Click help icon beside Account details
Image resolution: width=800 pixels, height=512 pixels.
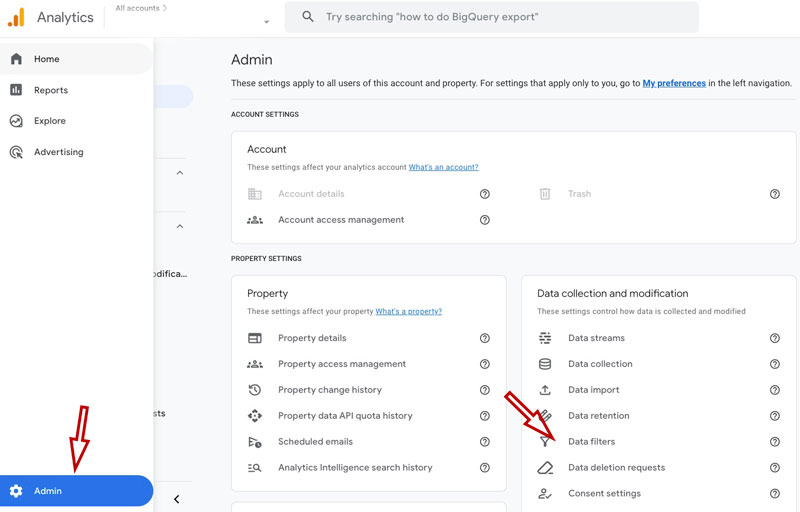click(485, 194)
